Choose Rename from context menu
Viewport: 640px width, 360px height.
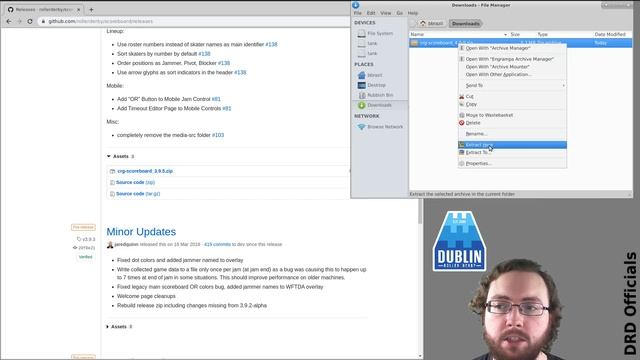coord(512,134)
